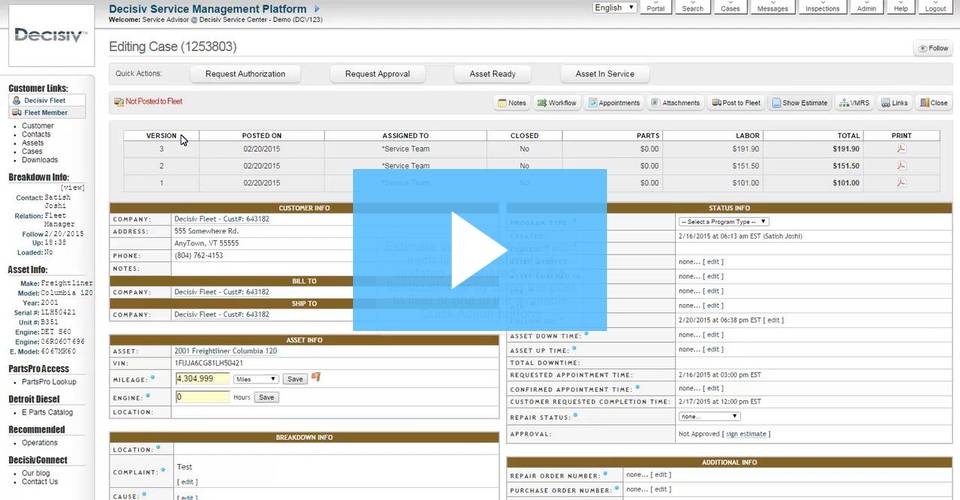Image resolution: width=960 pixels, height=500 pixels.
Task: Open the Links toolbar button
Action: point(894,103)
